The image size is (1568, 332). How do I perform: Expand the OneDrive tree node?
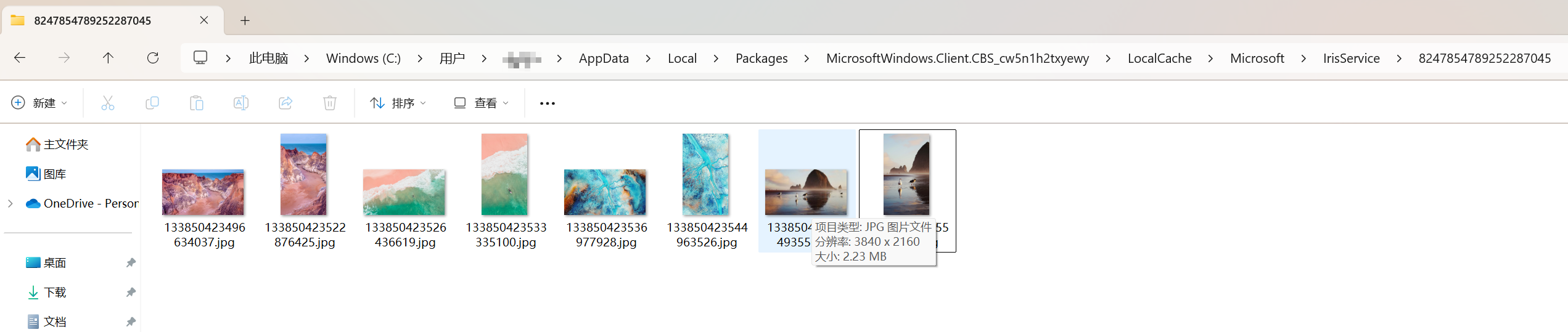coord(10,203)
